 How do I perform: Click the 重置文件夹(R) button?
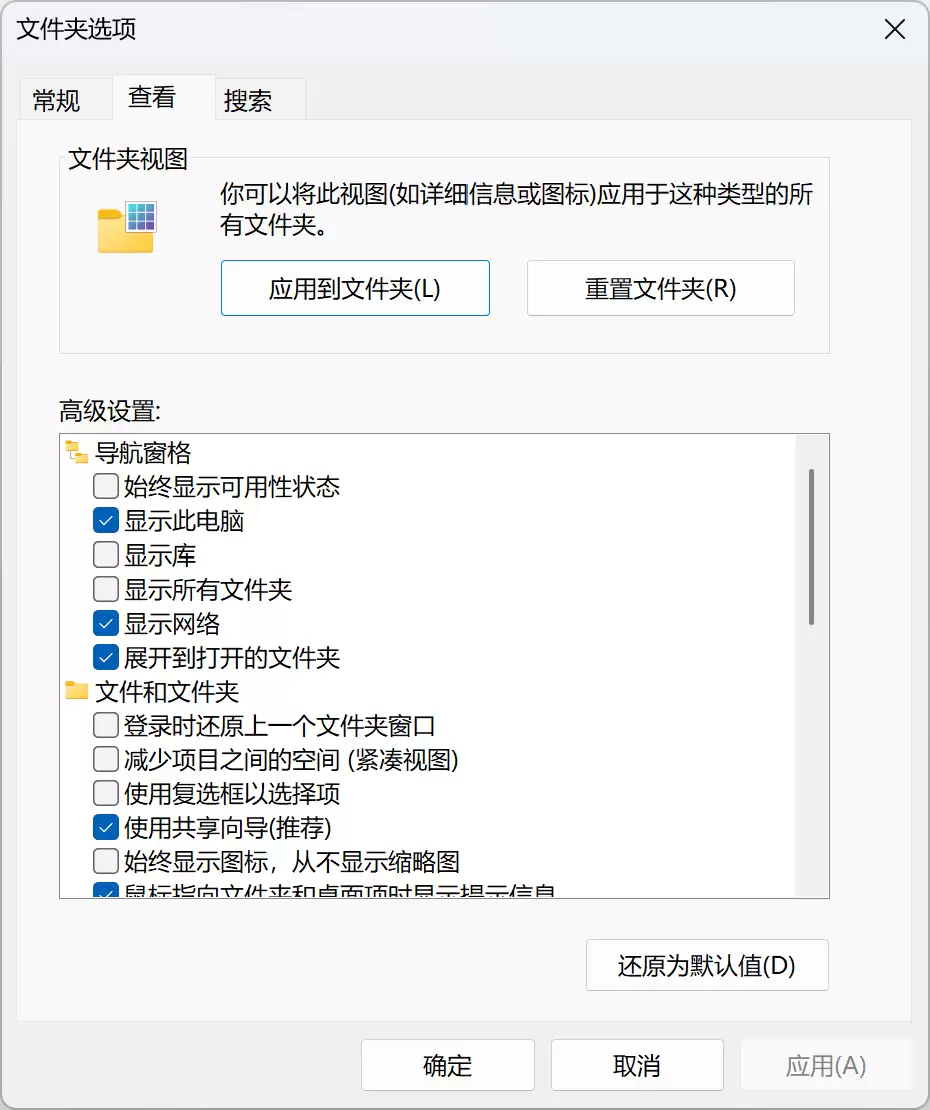[660, 288]
